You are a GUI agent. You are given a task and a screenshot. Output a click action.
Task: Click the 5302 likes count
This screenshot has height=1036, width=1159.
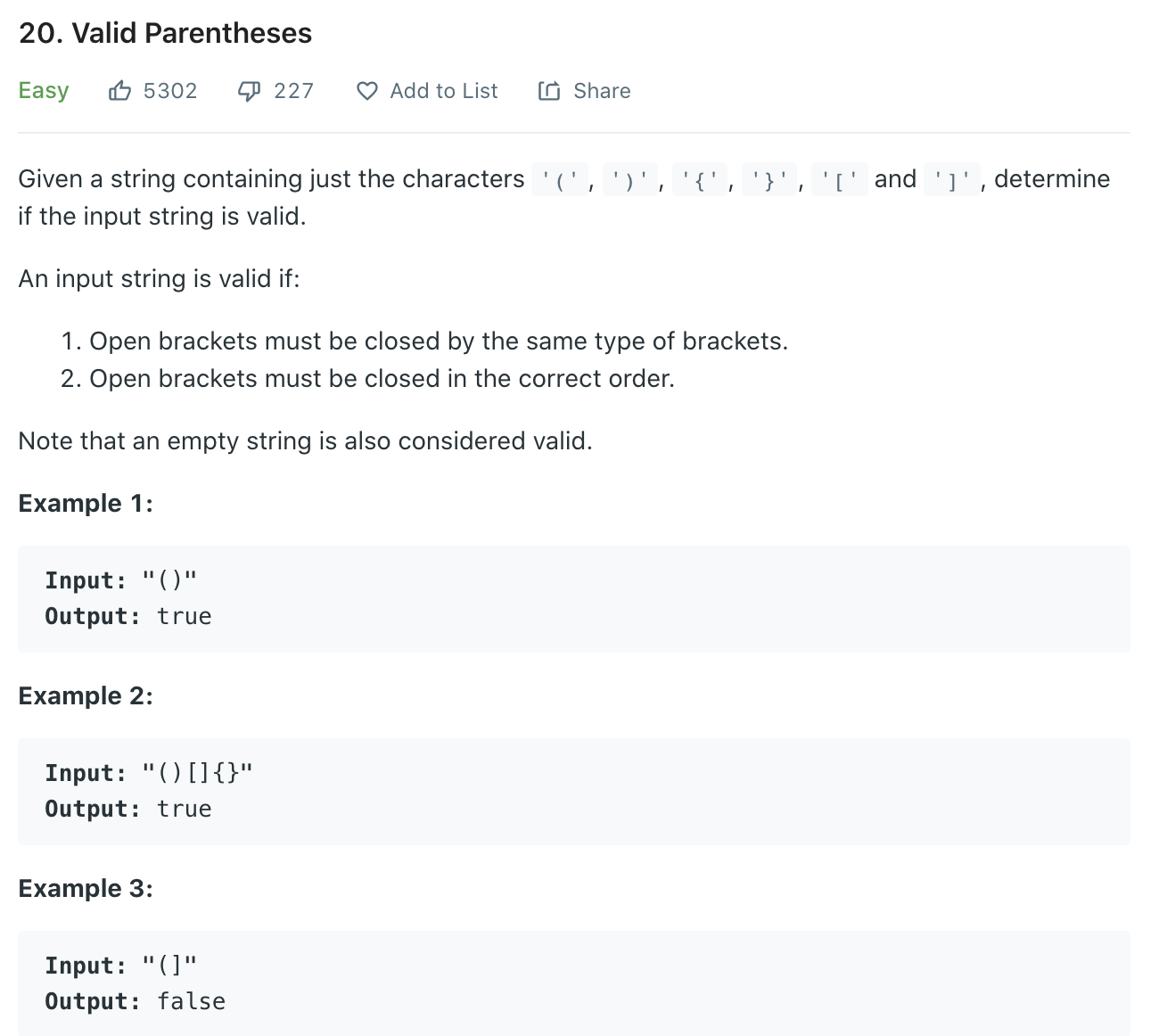[169, 91]
